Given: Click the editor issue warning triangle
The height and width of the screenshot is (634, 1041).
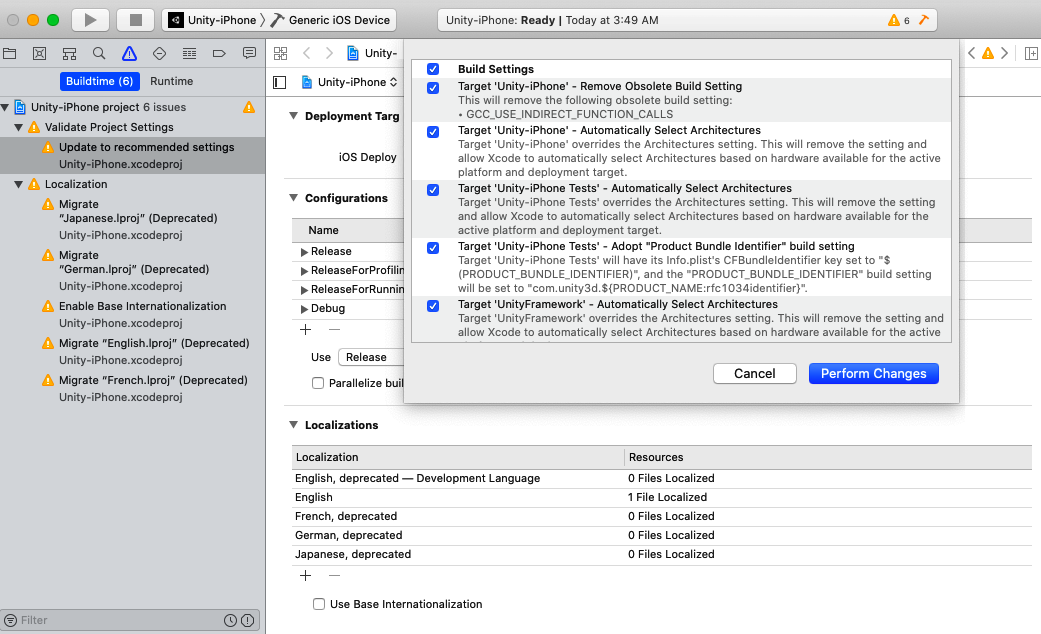Looking at the screenshot, I should pyautogui.click(x=988, y=53).
